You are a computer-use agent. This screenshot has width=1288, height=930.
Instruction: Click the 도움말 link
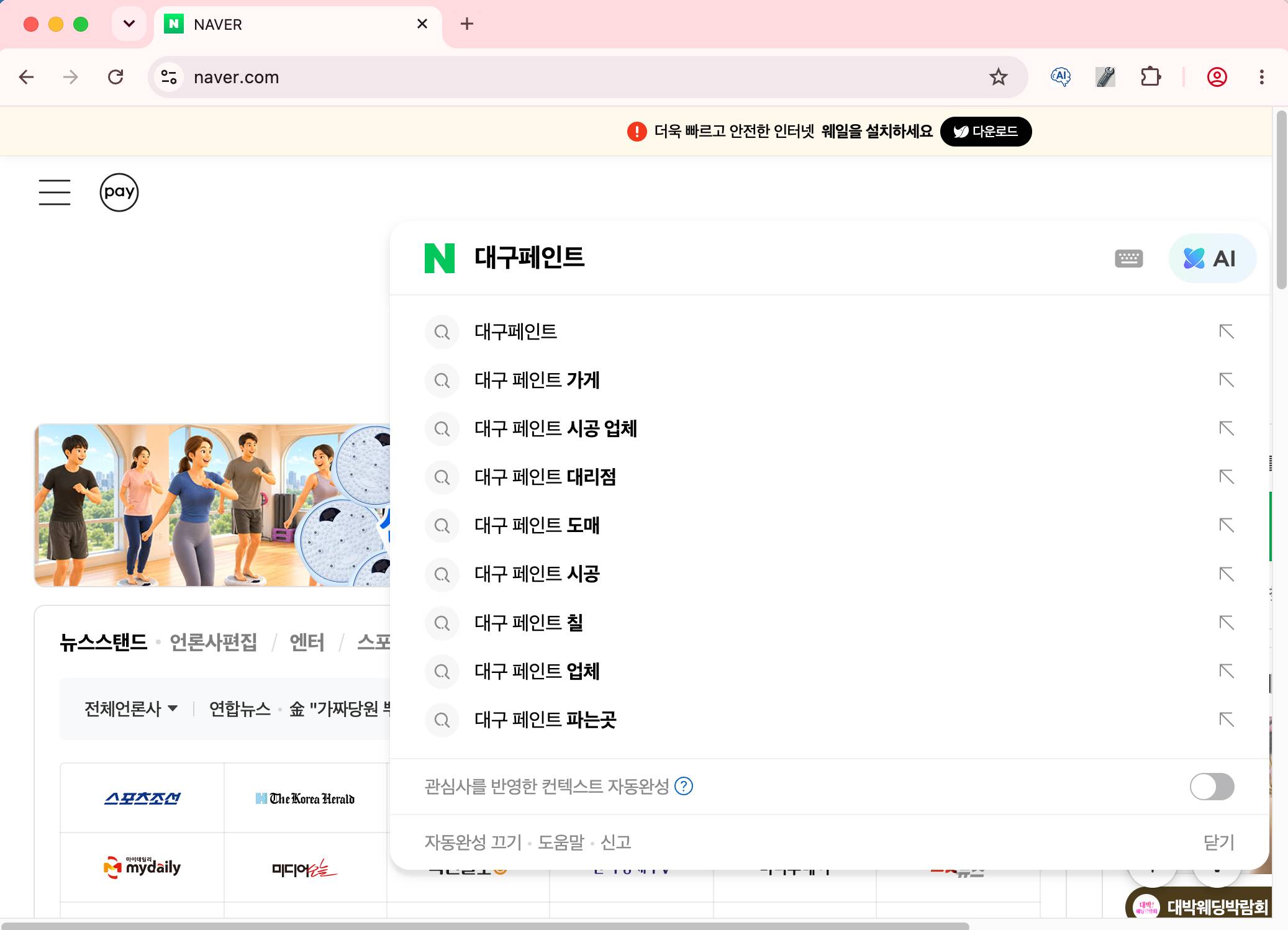tap(561, 842)
